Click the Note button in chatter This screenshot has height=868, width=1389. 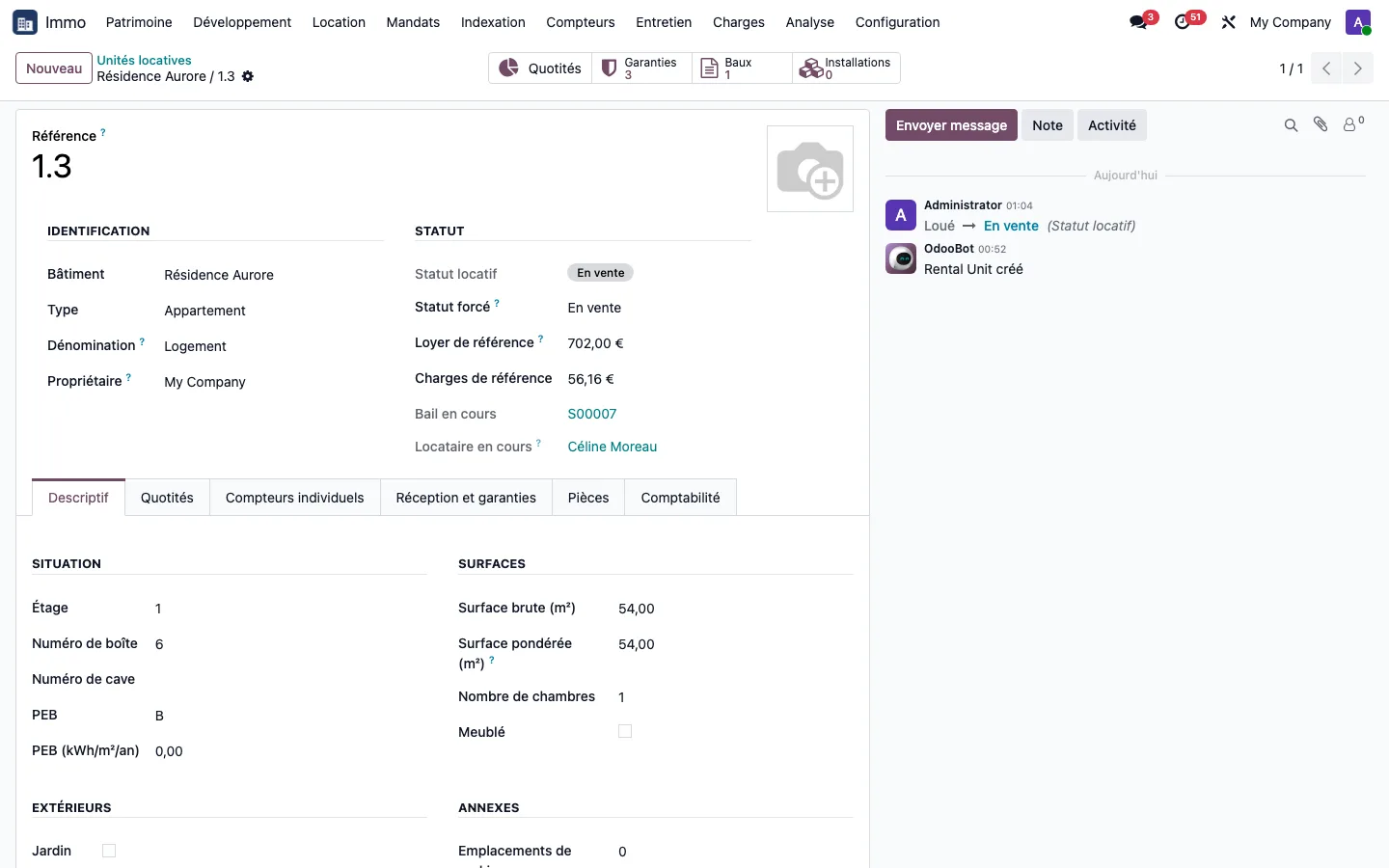tap(1048, 125)
